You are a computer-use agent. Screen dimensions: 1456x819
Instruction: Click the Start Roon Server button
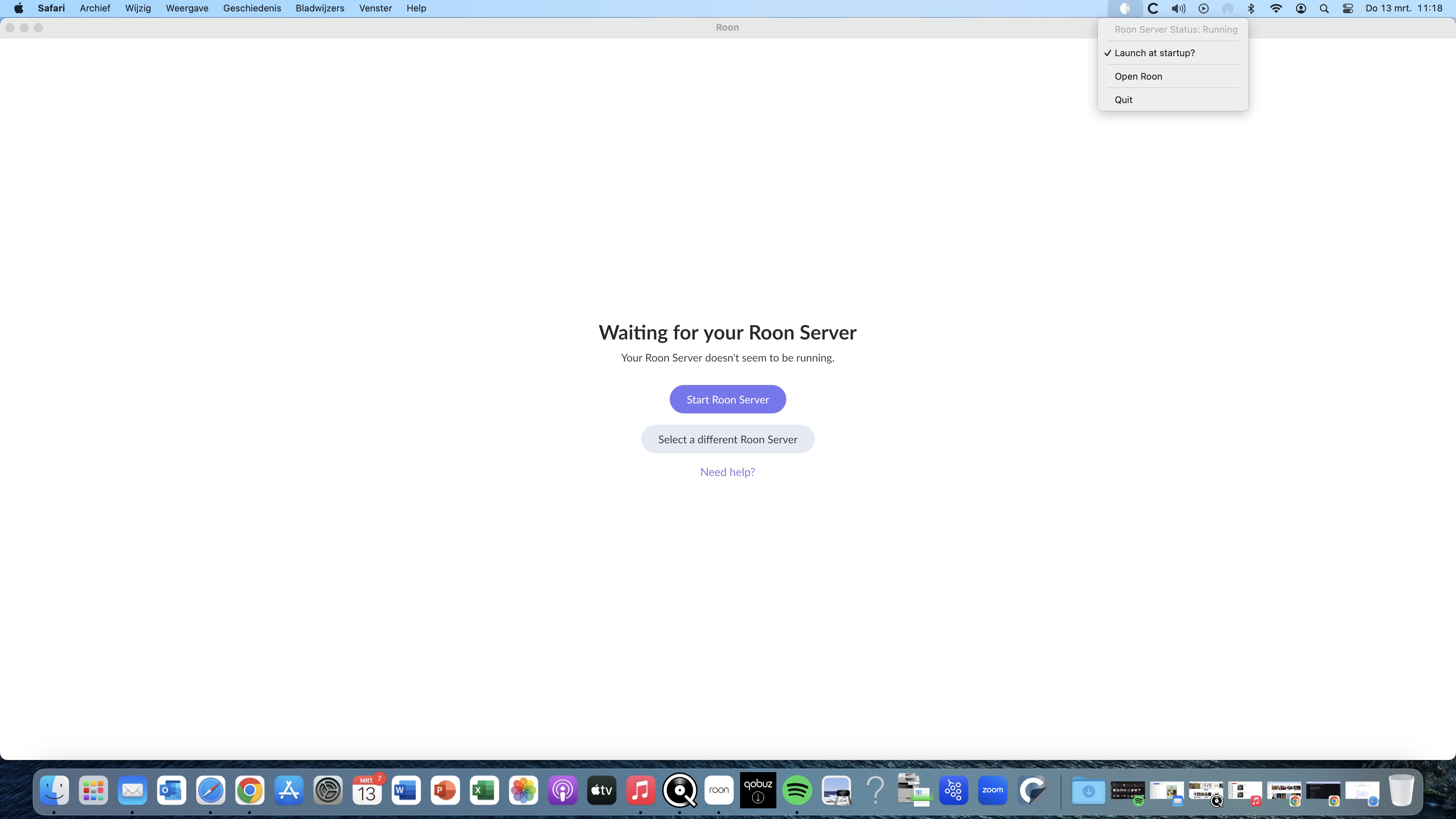click(727, 400)
